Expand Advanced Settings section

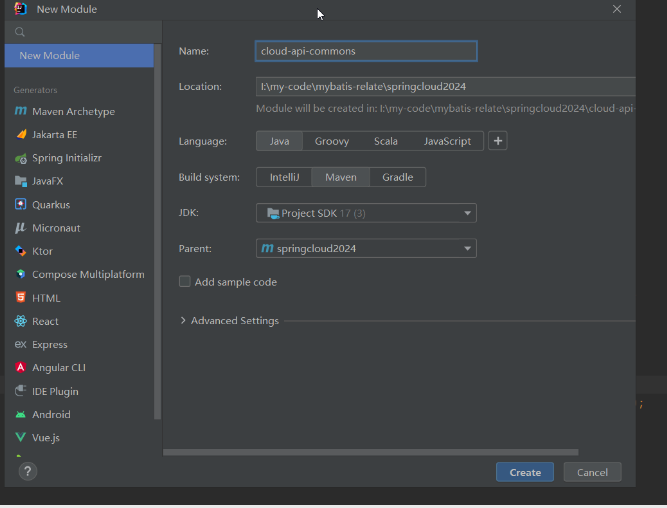point(183,320)
